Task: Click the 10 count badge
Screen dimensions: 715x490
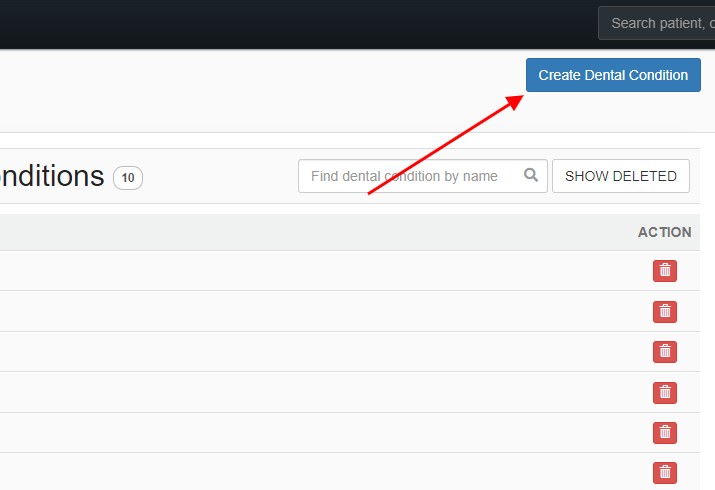Action: [128, 177]
